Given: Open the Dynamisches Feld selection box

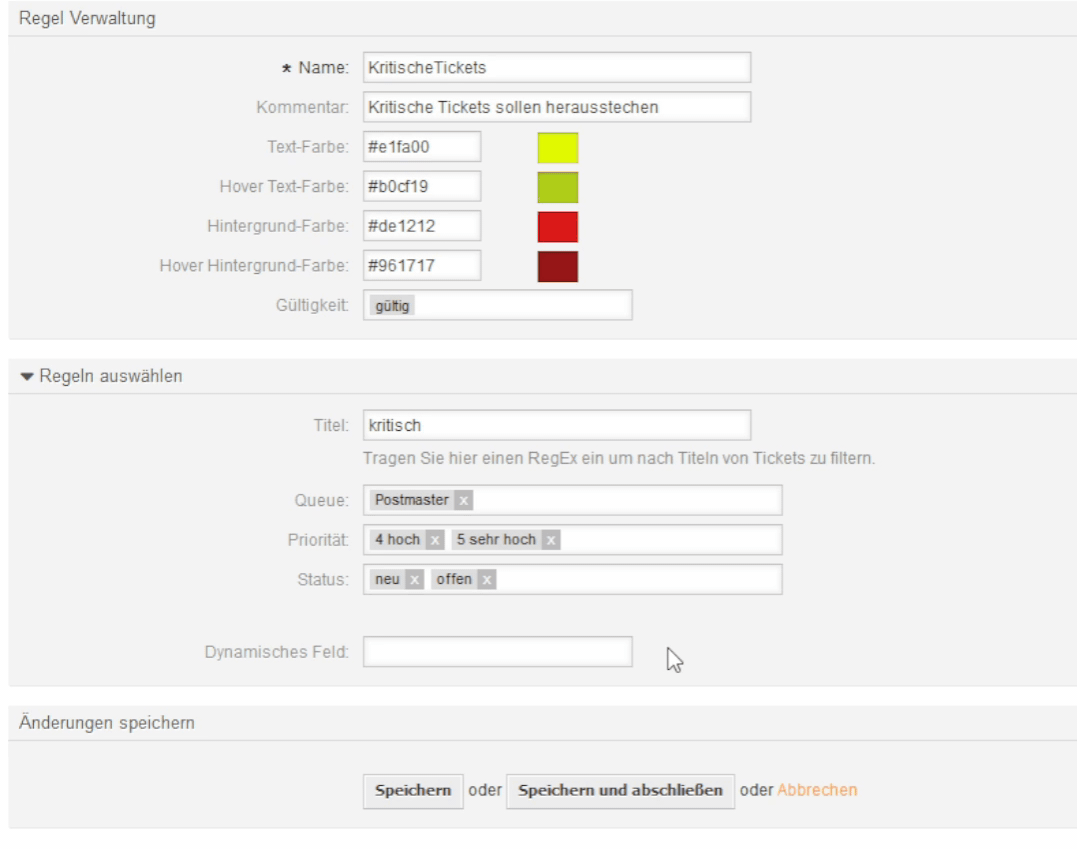Looking at the screenshot, I should (x=497, y=652).
